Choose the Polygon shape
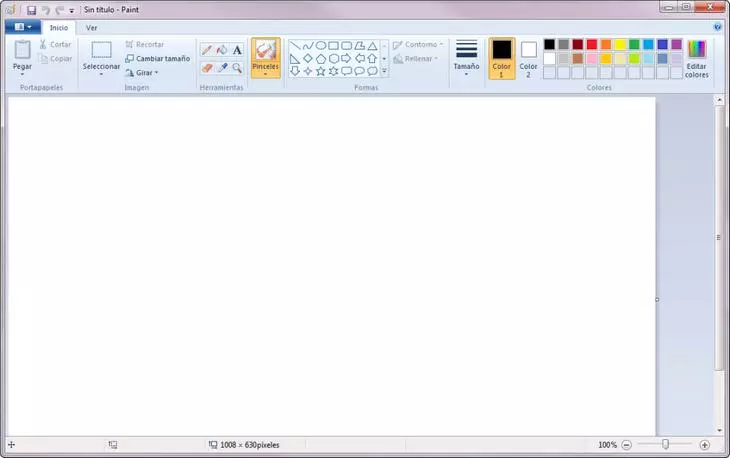 click(x=359, y=46)
